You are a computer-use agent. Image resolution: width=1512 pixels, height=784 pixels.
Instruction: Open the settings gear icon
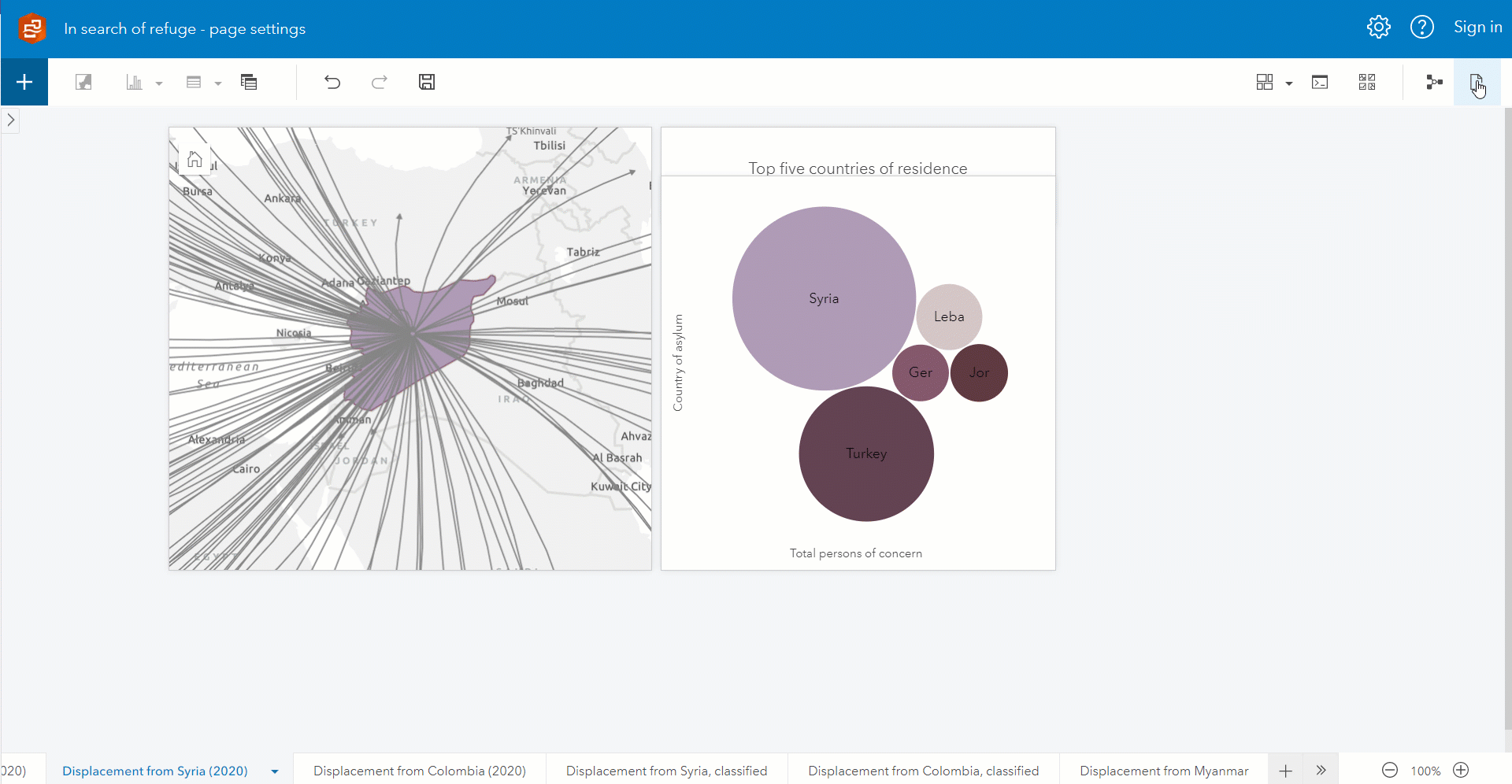click(x=1378, y=27)
